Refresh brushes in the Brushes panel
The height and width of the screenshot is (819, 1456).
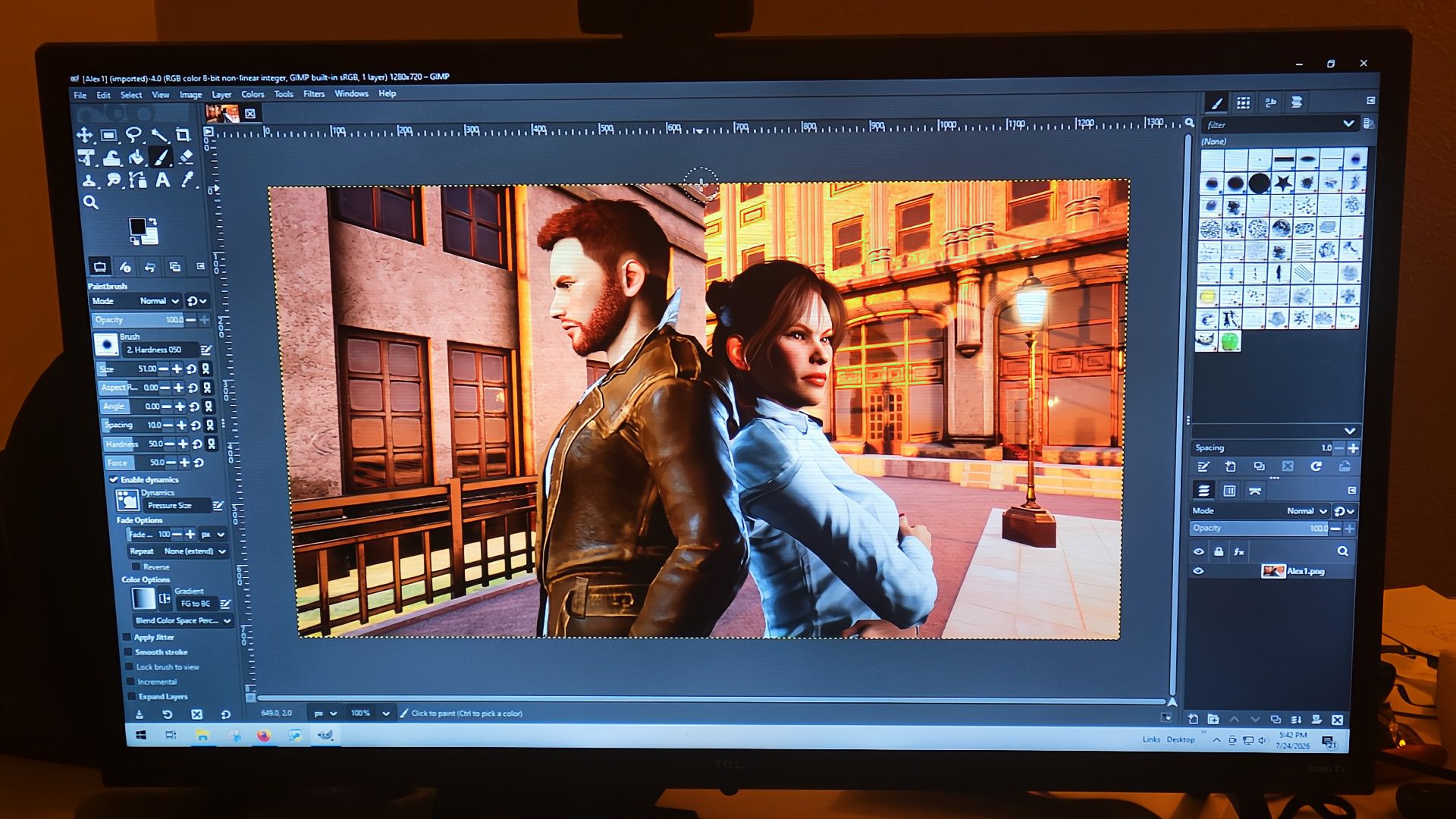click(x=1316, y=466)
